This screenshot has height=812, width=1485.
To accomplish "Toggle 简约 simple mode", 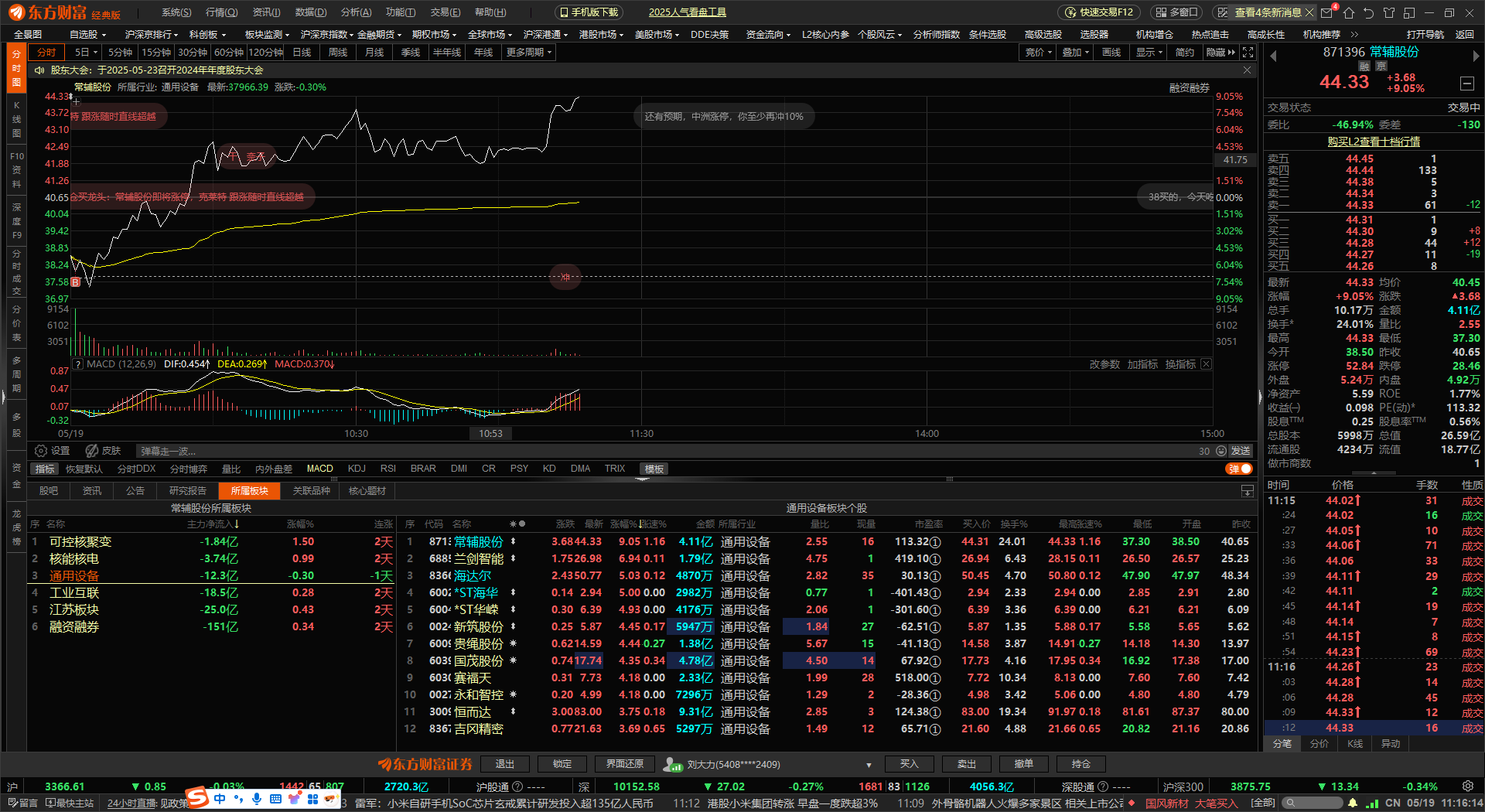I will (1185, 53).
